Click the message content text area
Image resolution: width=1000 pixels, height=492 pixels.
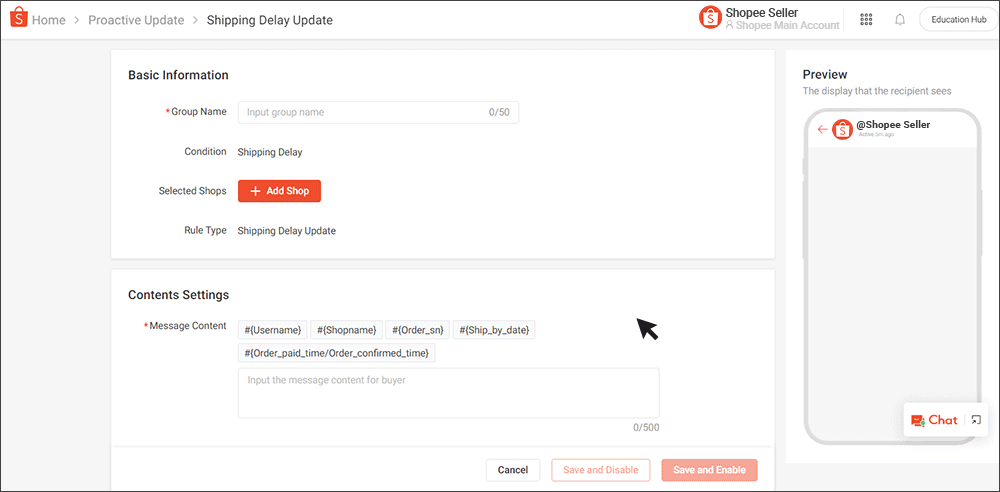(x=448, y=393)
